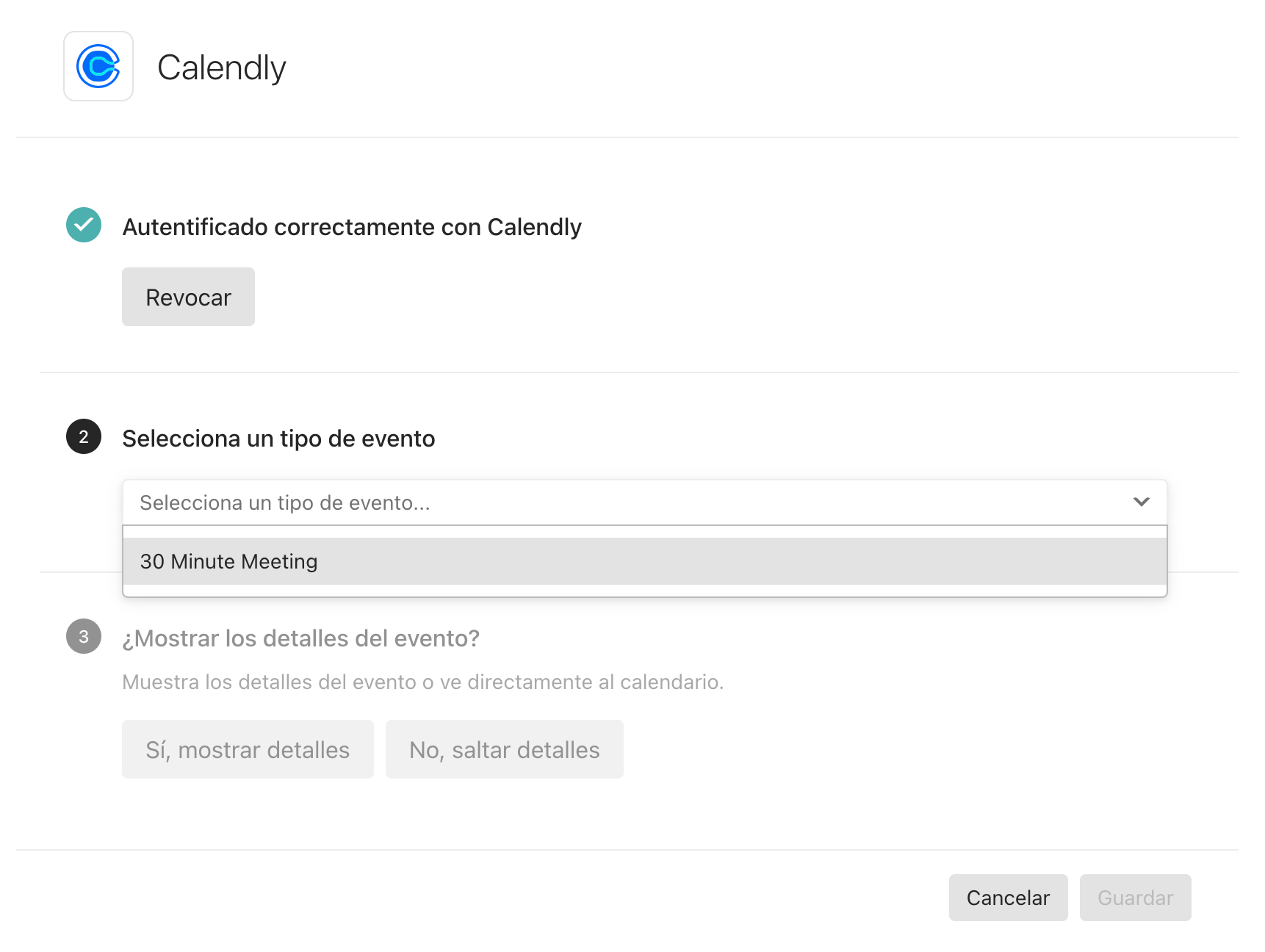
Task: Click the ¿Mostrar los detalles del evento? heading
Action: tap(301, 638)
